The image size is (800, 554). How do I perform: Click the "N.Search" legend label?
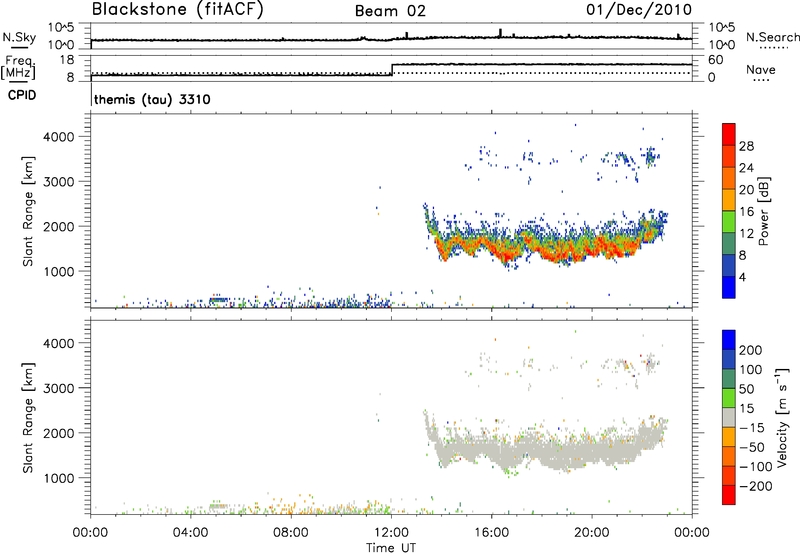click(x=772, y=37)
